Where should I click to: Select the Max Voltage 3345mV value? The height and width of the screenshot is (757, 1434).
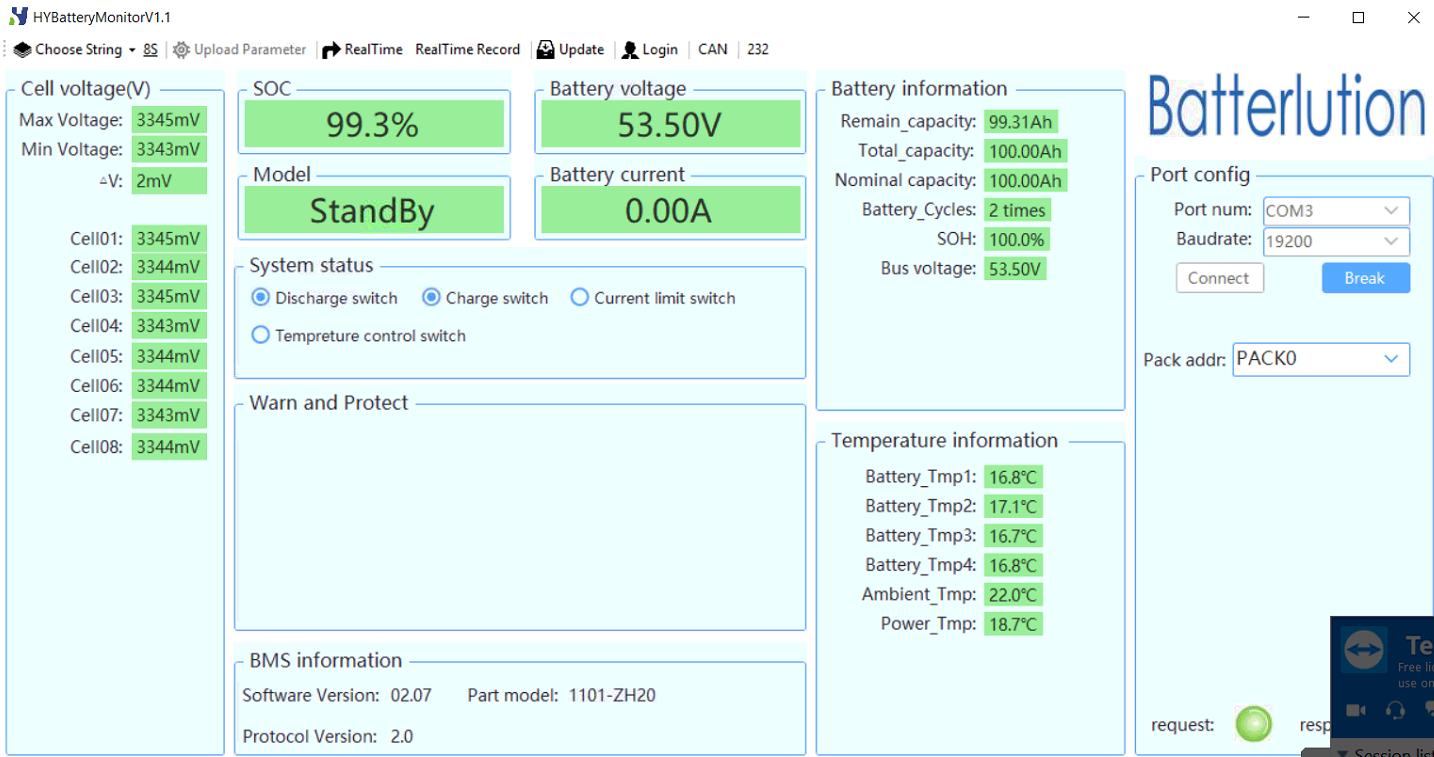pos(169,120)
